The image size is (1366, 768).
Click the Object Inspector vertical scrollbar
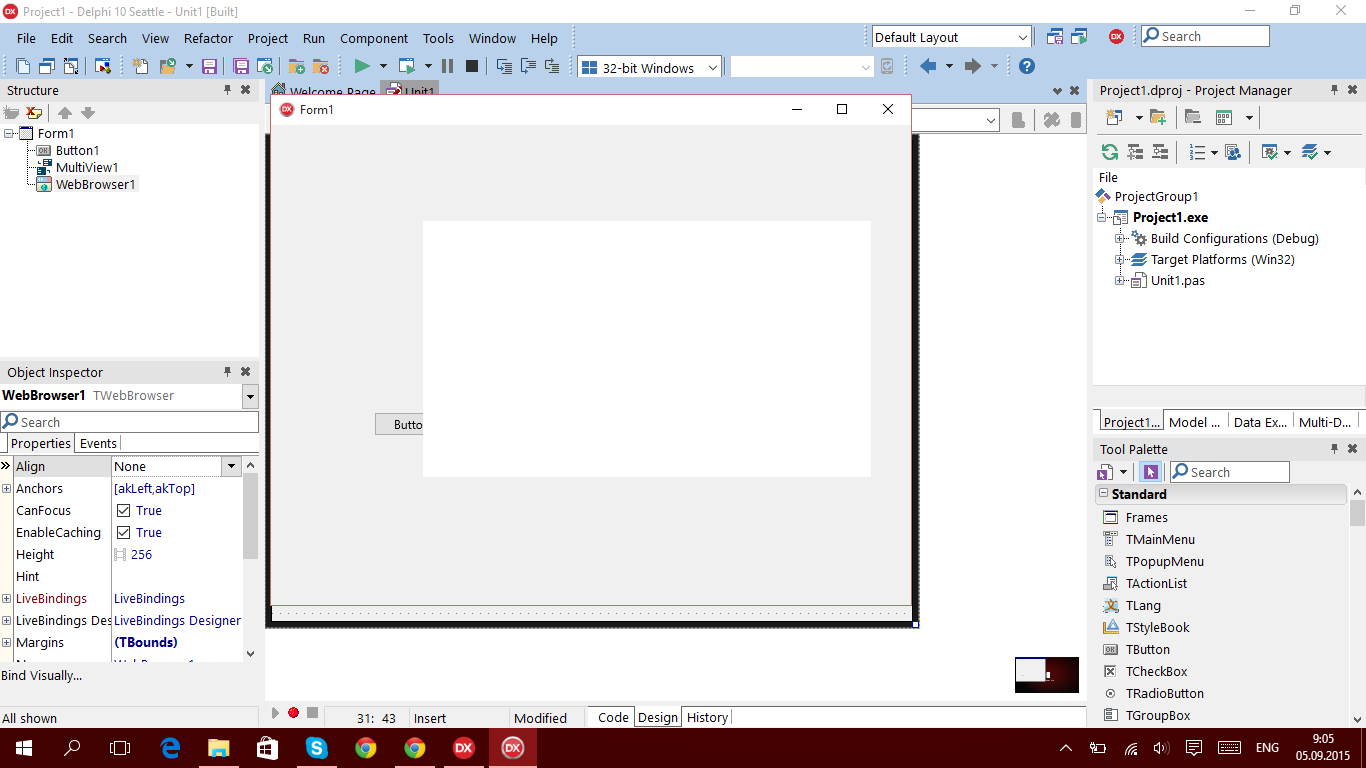click(x=250, y=560)
